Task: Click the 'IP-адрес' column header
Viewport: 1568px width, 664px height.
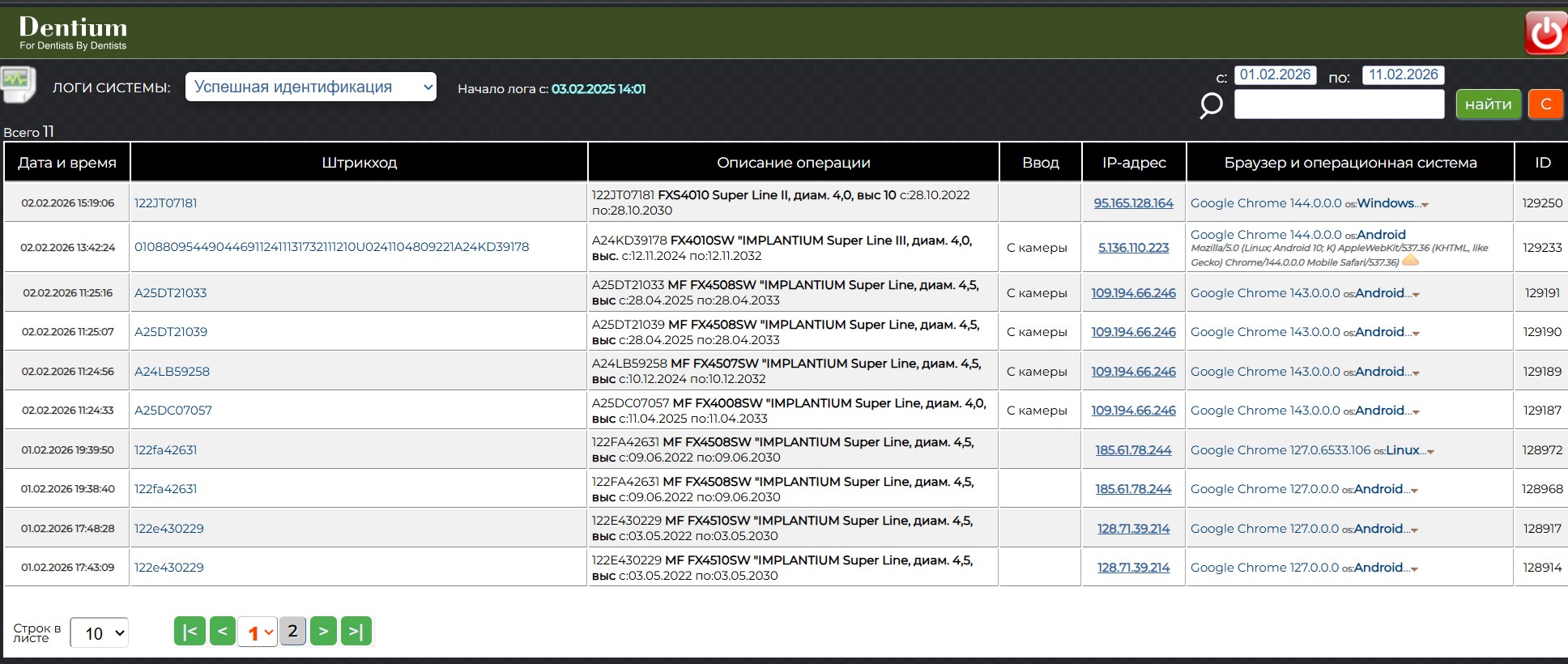Action: click(x=1134, y=162)
